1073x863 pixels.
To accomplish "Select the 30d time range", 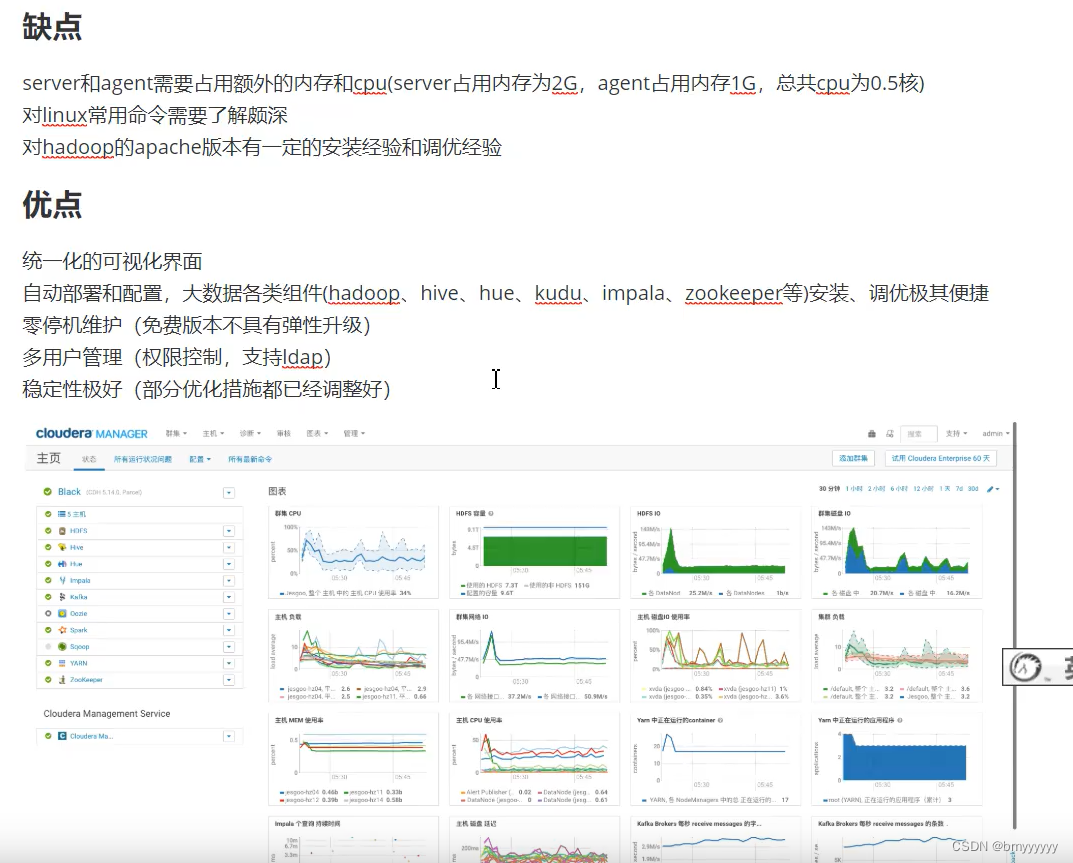I will [972, 489].
